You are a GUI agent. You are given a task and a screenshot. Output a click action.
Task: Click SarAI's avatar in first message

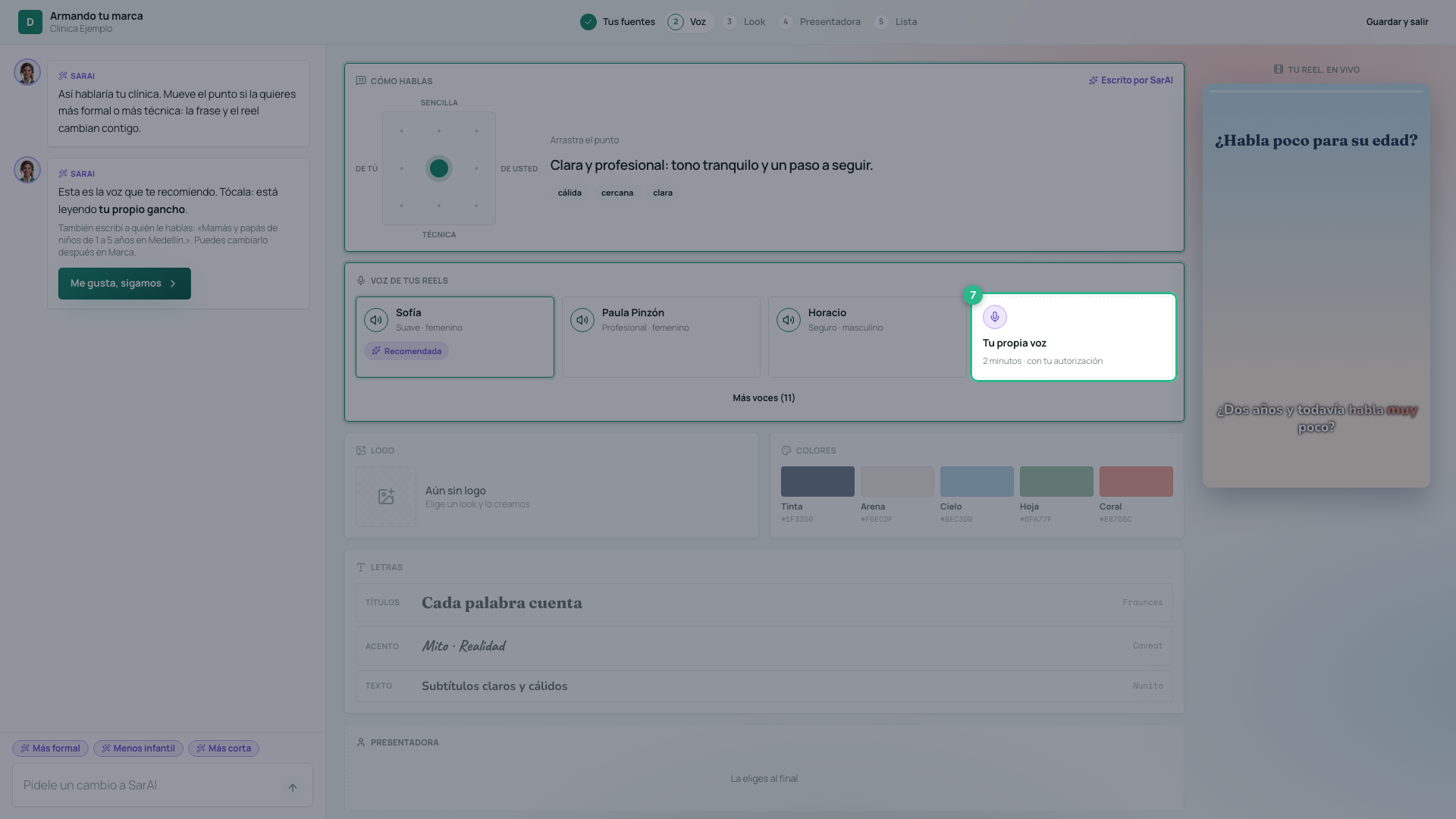pos(27,73)
